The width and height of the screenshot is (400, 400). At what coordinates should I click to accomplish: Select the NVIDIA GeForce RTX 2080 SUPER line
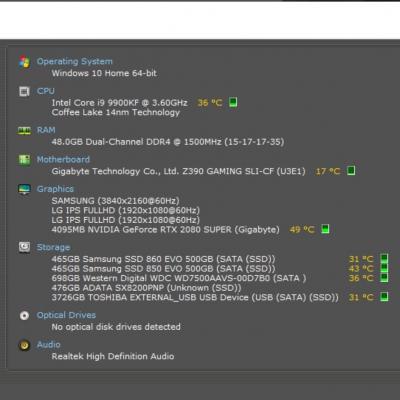point(165,230)
